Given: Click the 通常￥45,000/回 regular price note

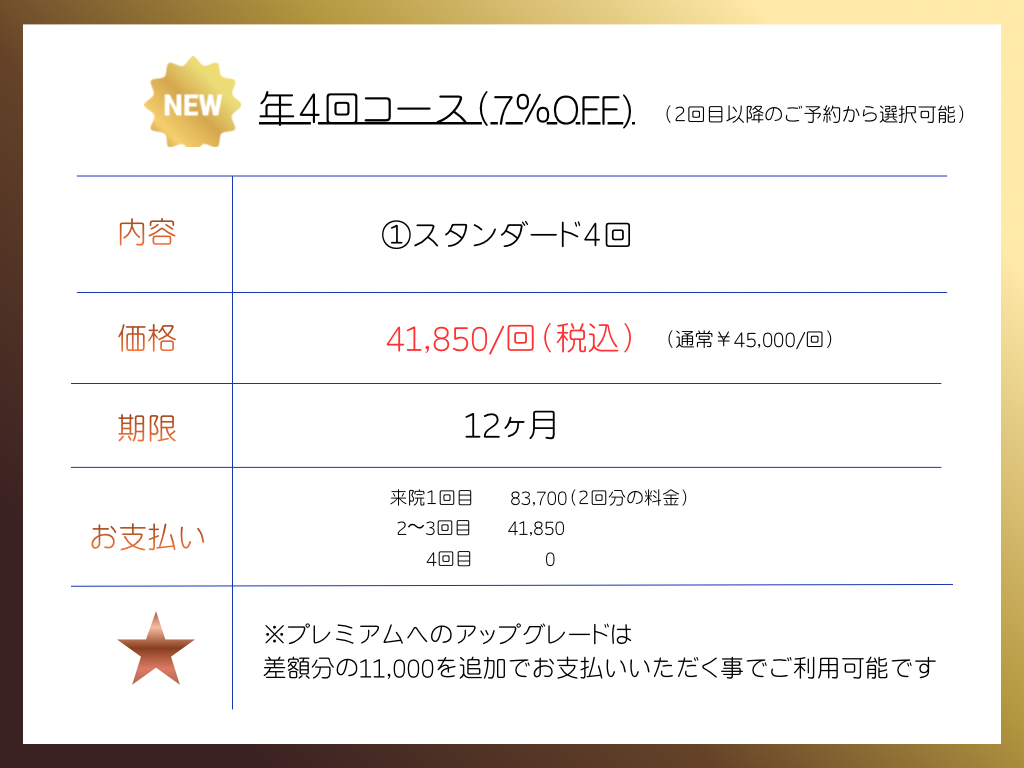Looking at the screenshot, I should point(749,340).
